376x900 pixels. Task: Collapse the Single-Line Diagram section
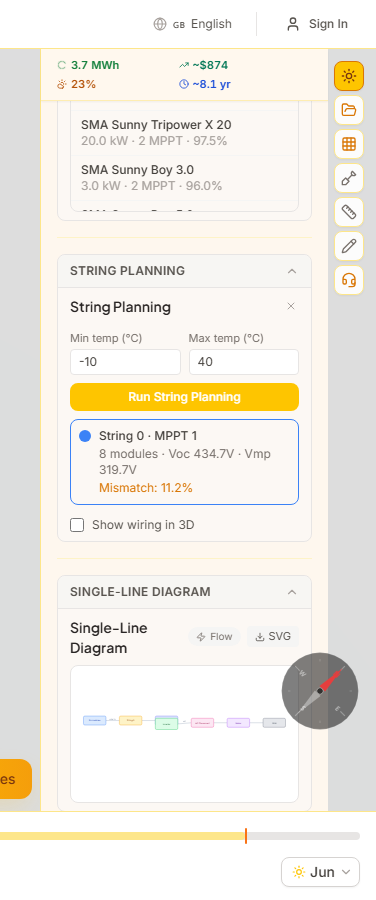click(x=292, y=592)
